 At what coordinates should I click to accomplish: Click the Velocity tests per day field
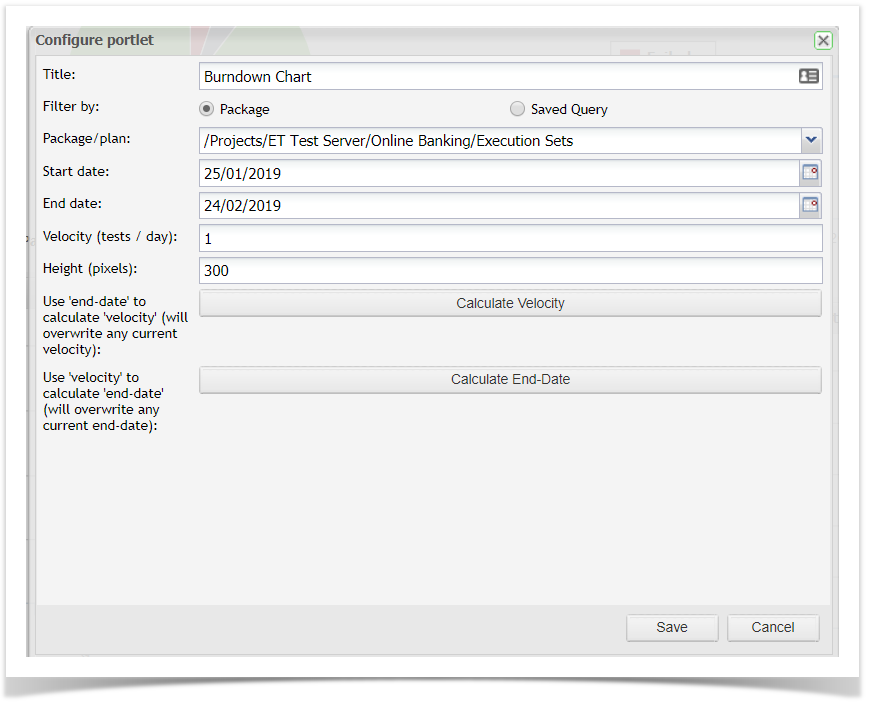510,238
